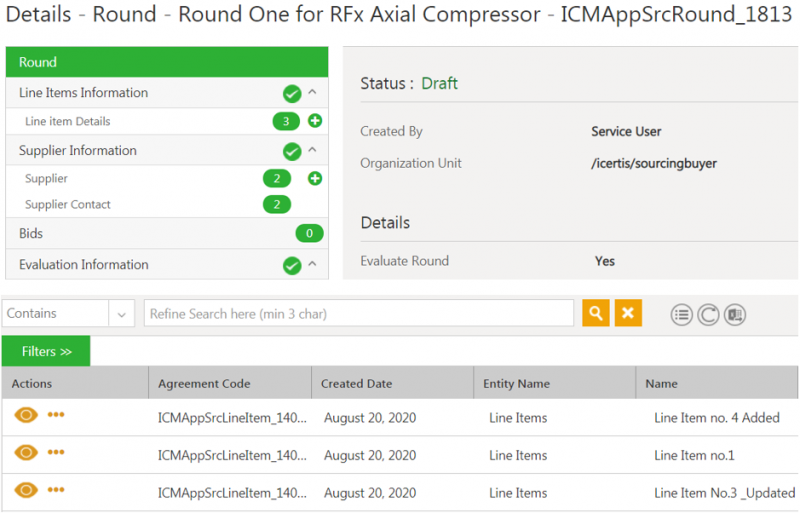Image resolution: width=800 pixels, height=513 pixels.
Task: Open the Supplier sidebar entry
Action: 46,179
